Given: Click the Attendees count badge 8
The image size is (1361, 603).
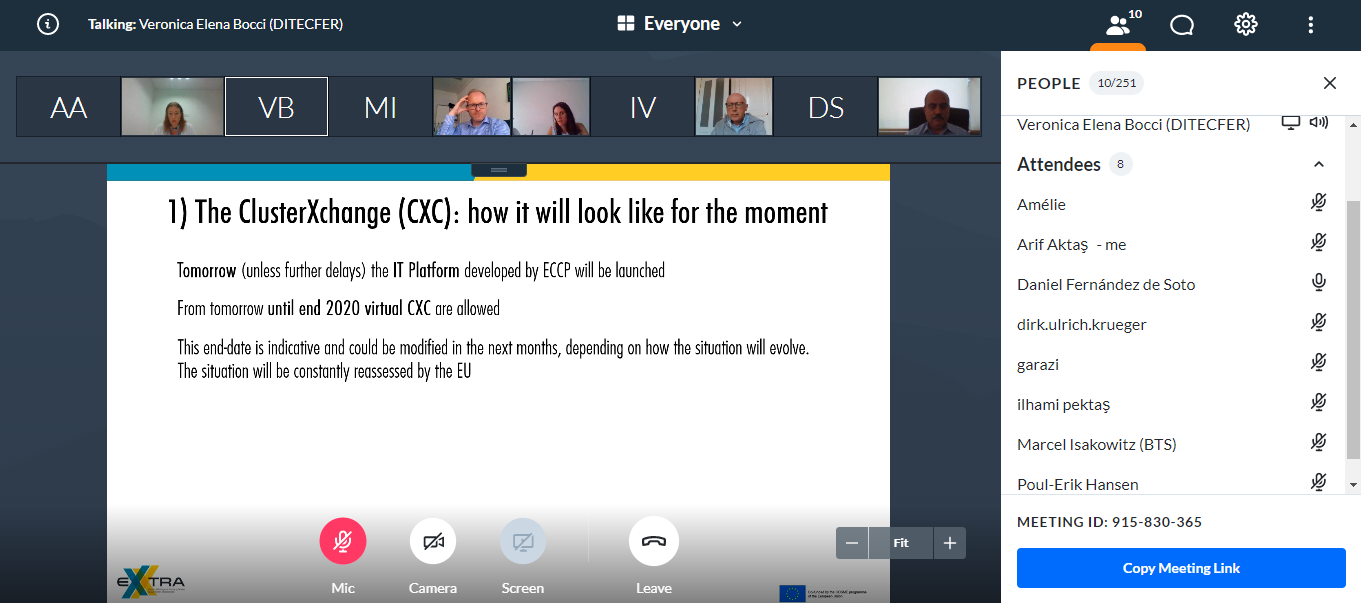Looking at the screenshot, I should (x=1120, y=164).
